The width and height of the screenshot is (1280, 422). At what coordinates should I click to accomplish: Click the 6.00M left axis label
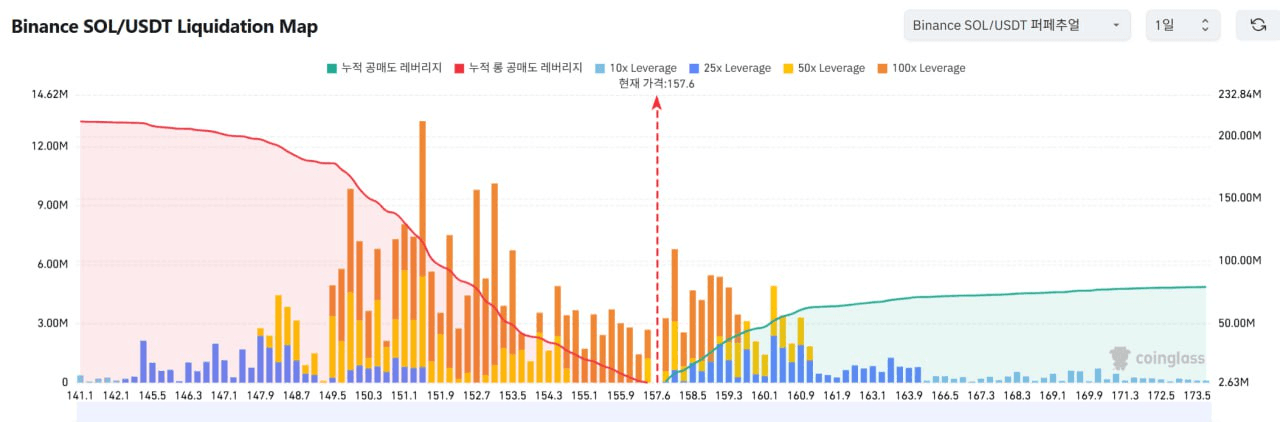pos(52,264)
